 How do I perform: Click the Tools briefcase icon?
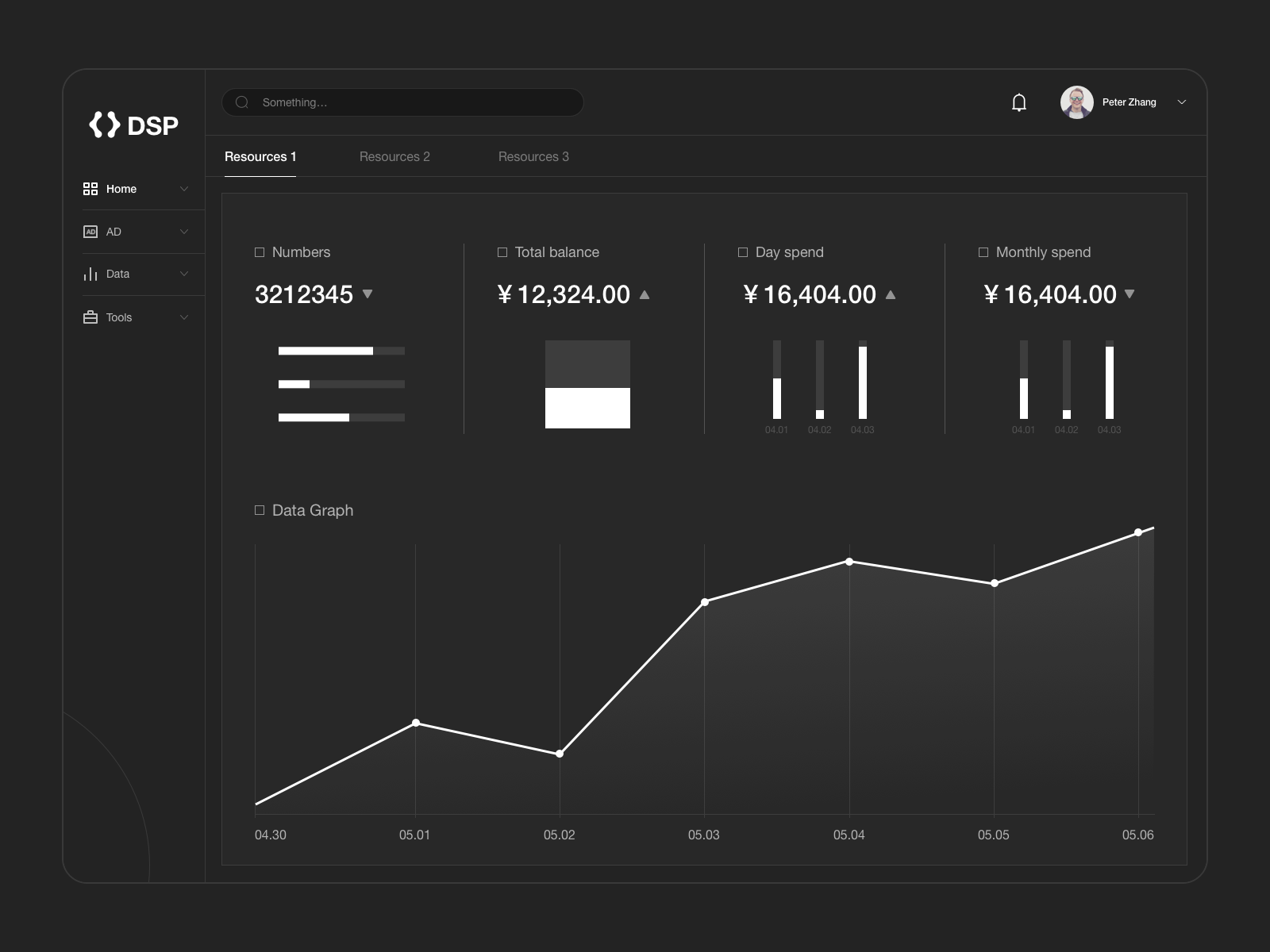pyautogui.click(x=90, y=317)
